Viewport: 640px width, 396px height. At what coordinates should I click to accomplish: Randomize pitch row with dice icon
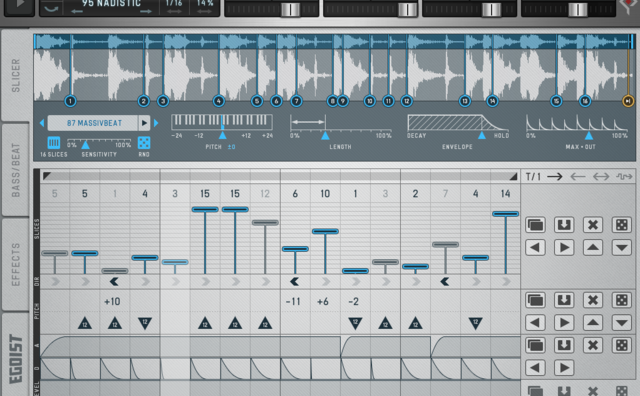(622, 300)
